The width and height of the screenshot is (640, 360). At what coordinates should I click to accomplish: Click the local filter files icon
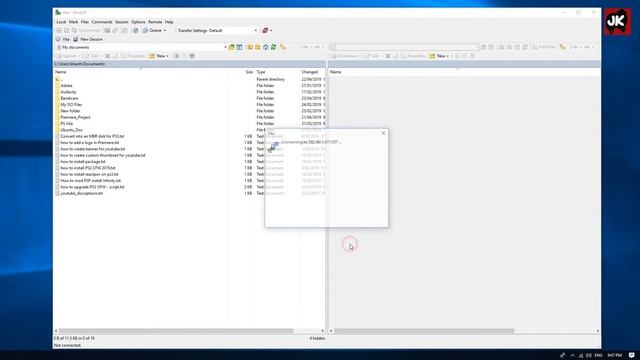239,47
